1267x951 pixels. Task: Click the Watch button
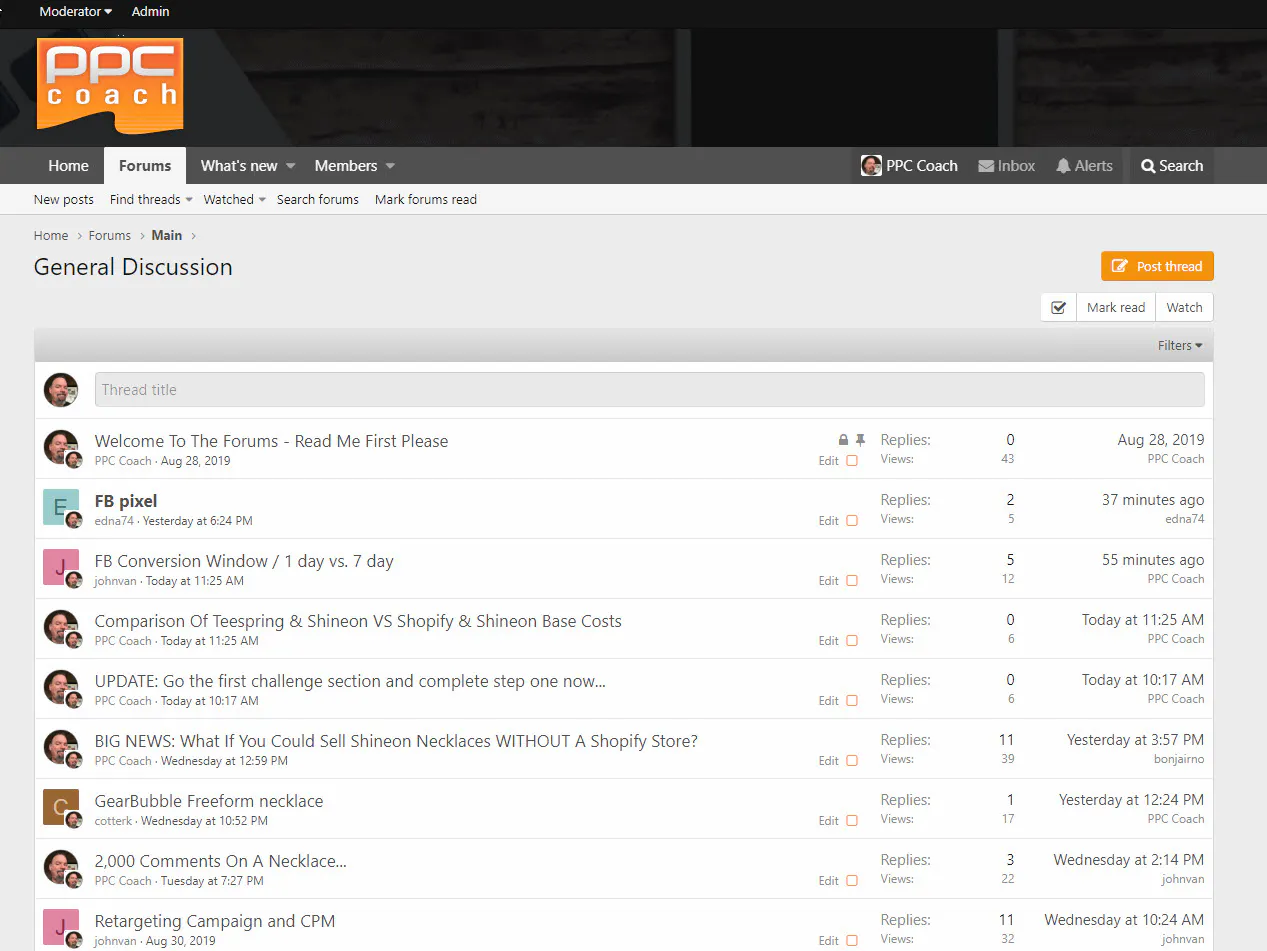1184,308
